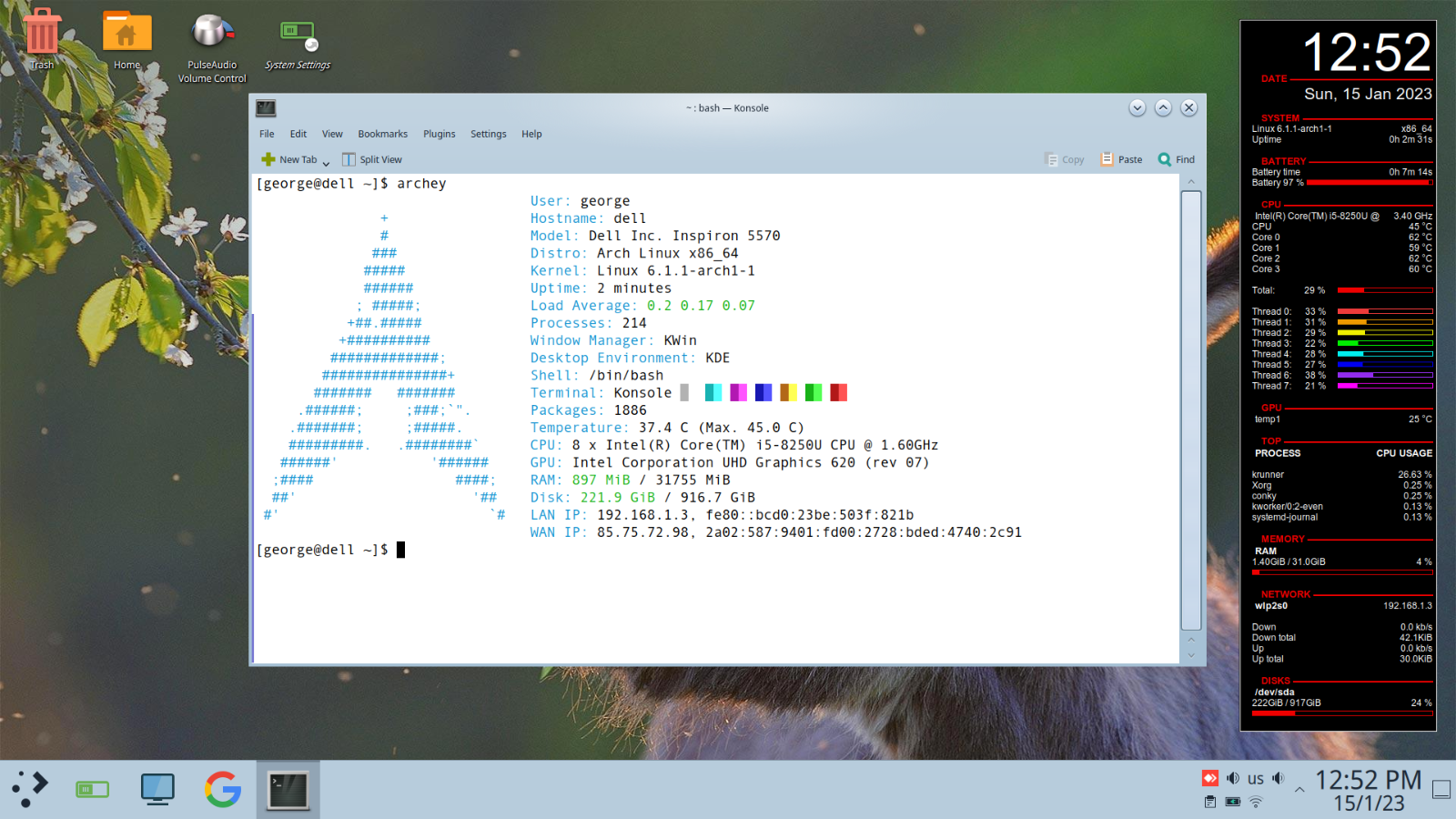Click the bottom scroll-down arrow of Konsole scrollbar
Screen dimensions: 1456x819
(1191, 655)
